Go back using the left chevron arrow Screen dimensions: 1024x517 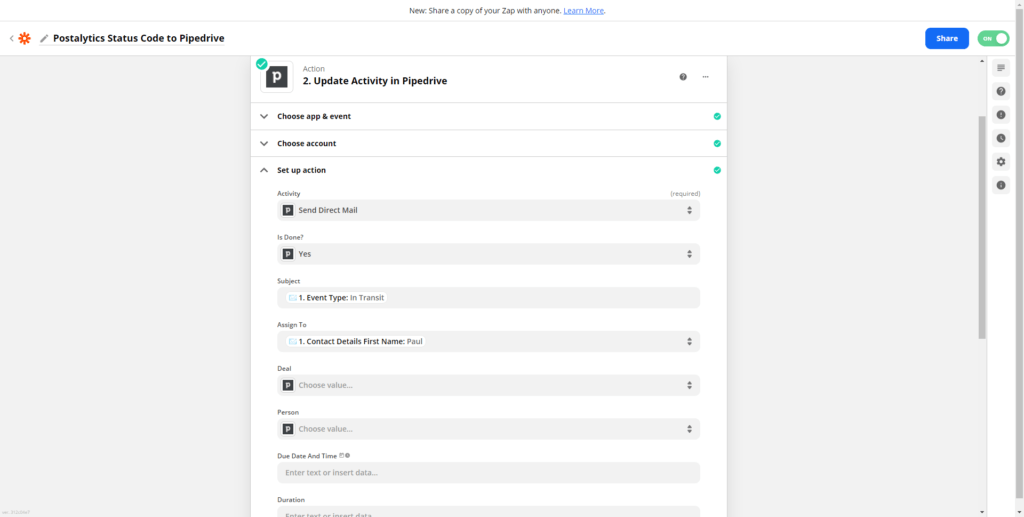11,39
